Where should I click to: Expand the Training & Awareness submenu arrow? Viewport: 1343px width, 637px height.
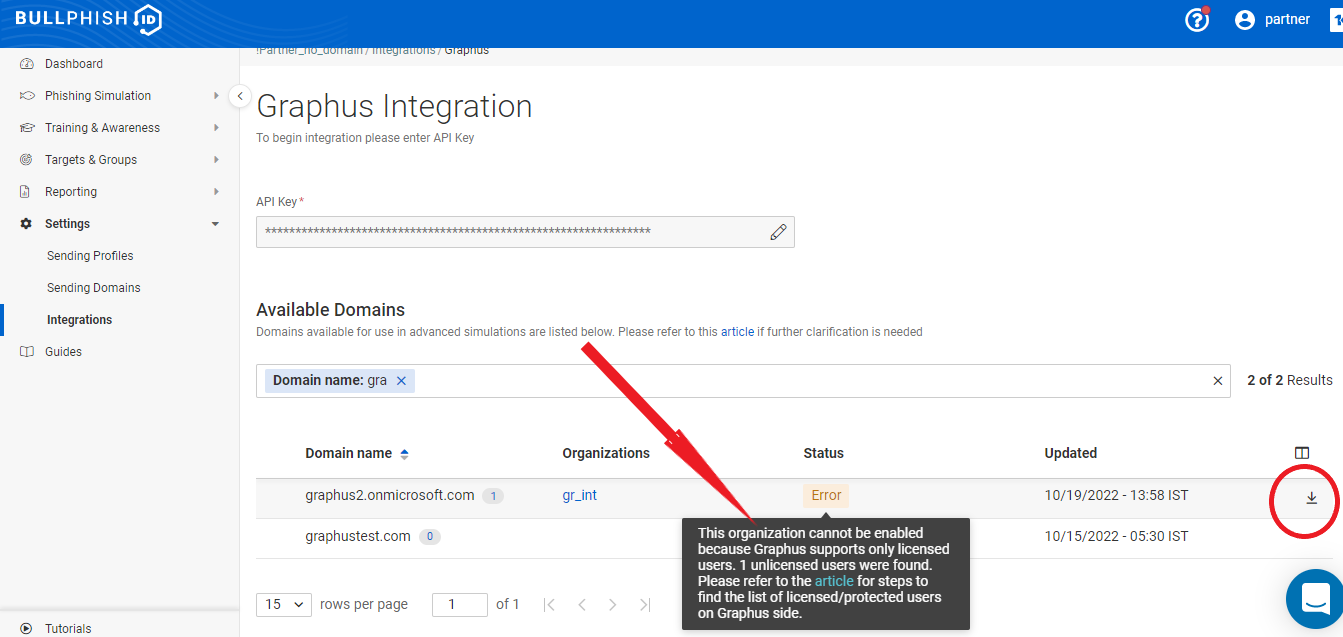(216, 128)
